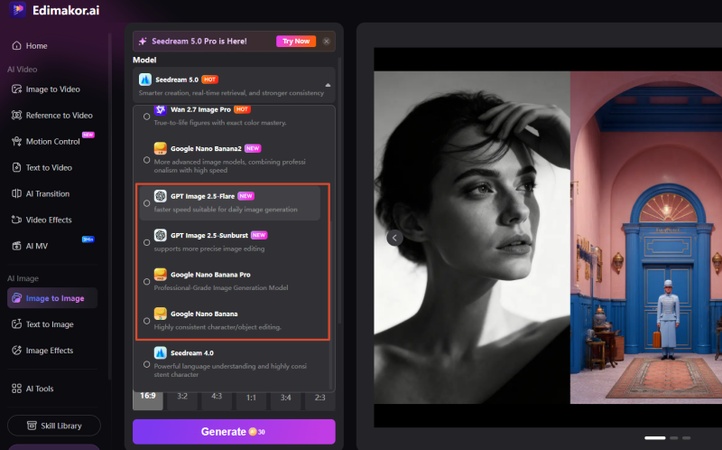
Task: Click the Generate button
Action: 234,432
